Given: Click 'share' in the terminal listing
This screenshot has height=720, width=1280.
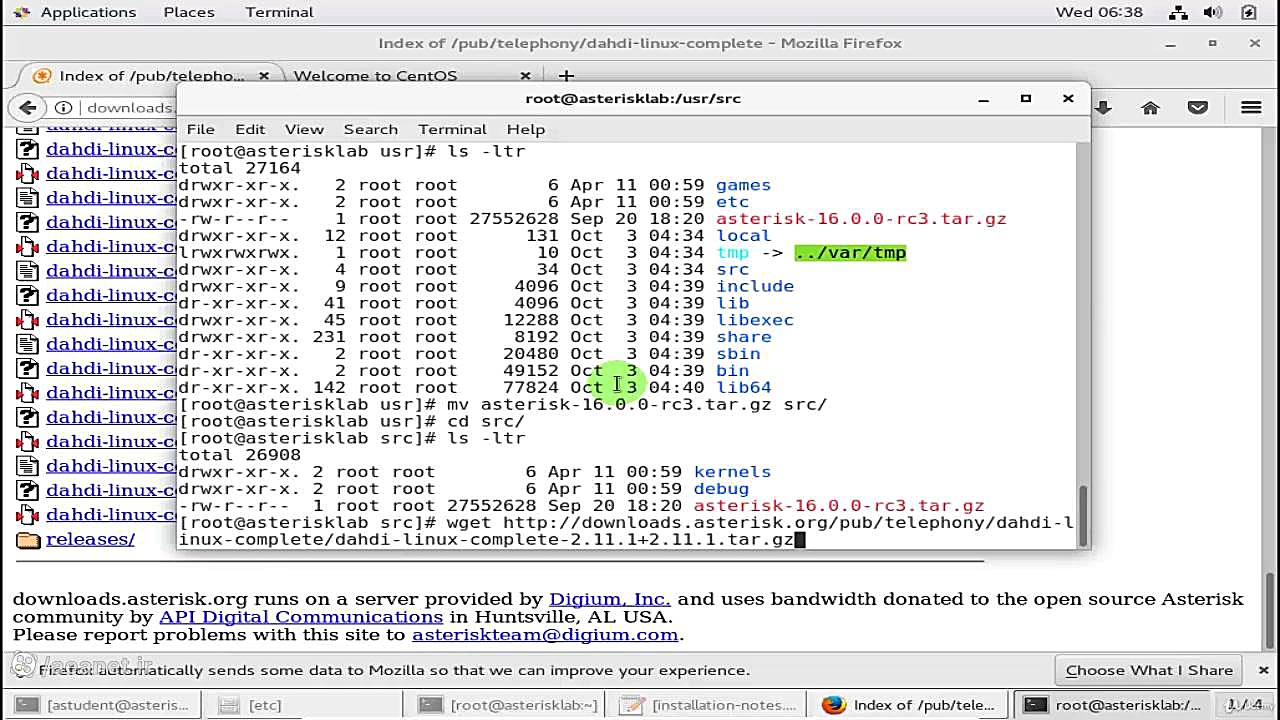Looking at the screenshot, I should point(743,337).
